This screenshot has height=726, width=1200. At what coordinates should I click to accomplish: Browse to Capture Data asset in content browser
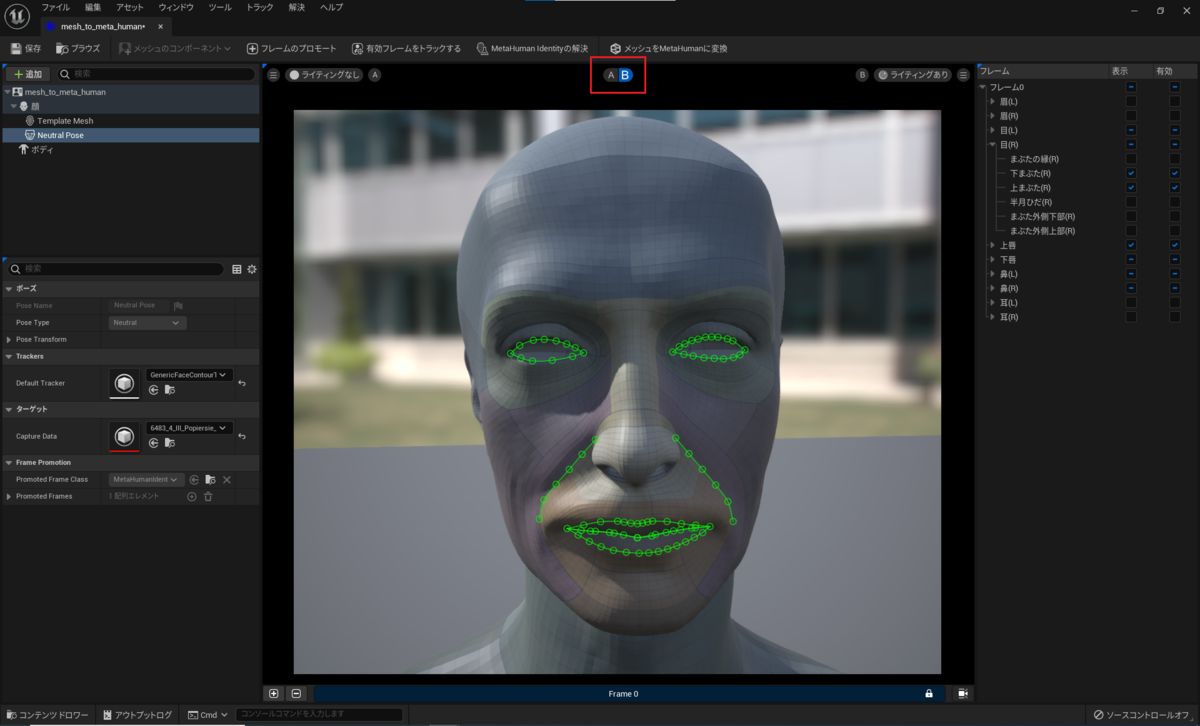pos(169,442)
